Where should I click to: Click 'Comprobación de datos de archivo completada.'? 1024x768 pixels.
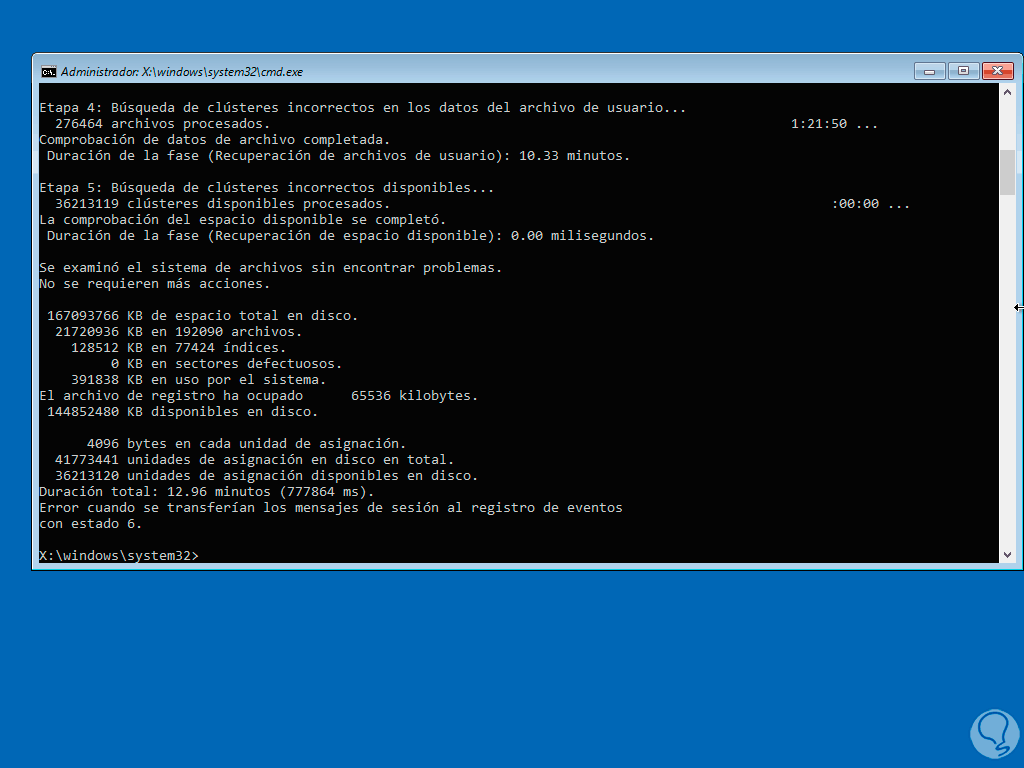pyautogui.click(x=214, y=140)
